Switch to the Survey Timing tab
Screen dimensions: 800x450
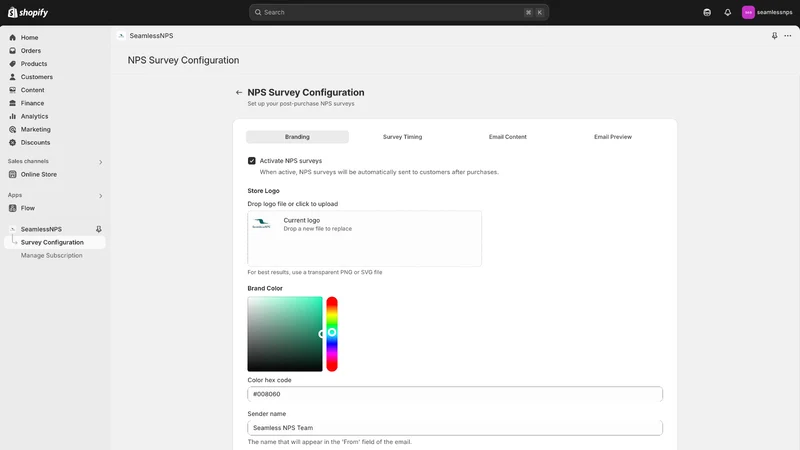(403, 137)
